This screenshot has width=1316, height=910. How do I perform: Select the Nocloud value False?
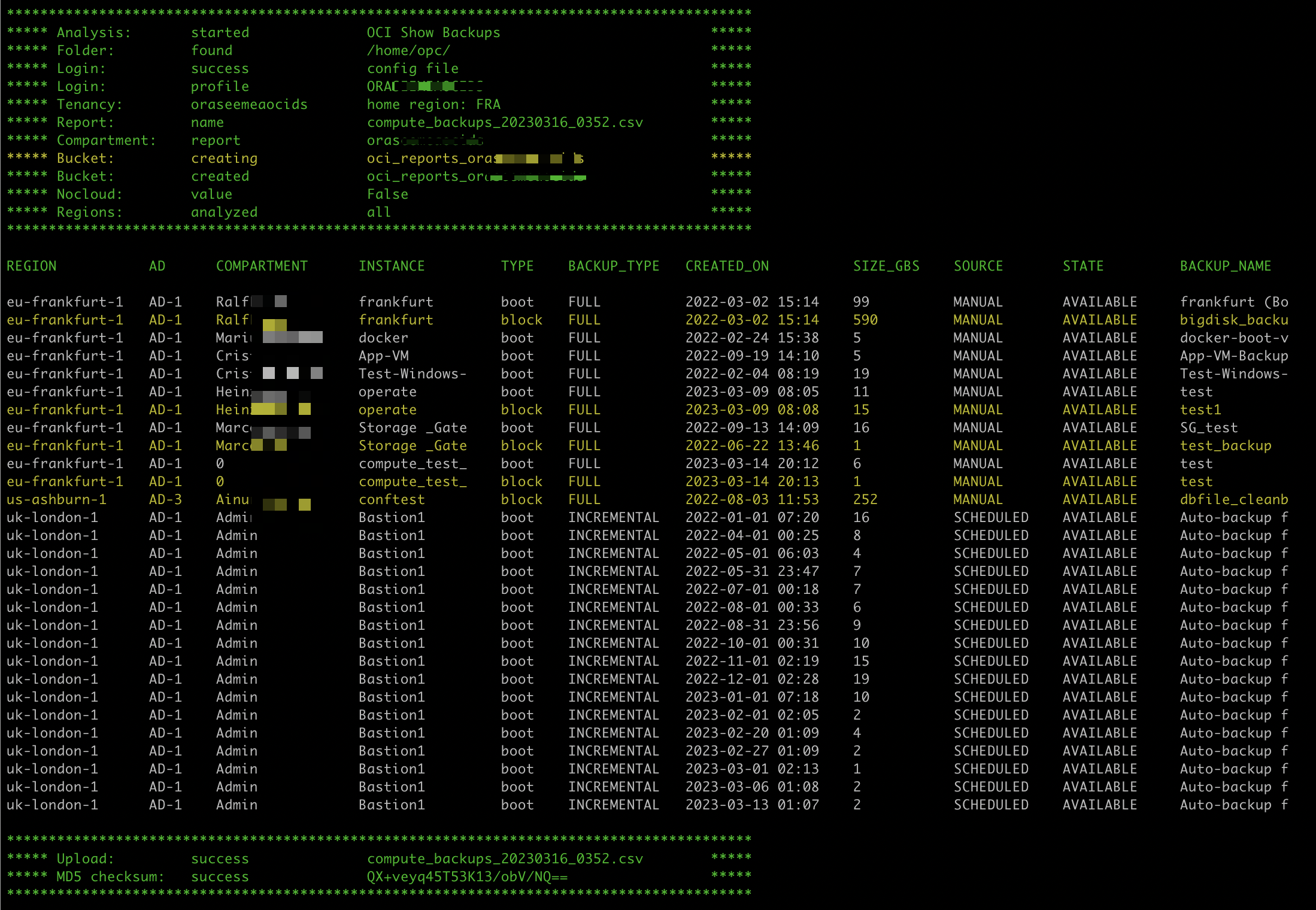tap(388, 194)
